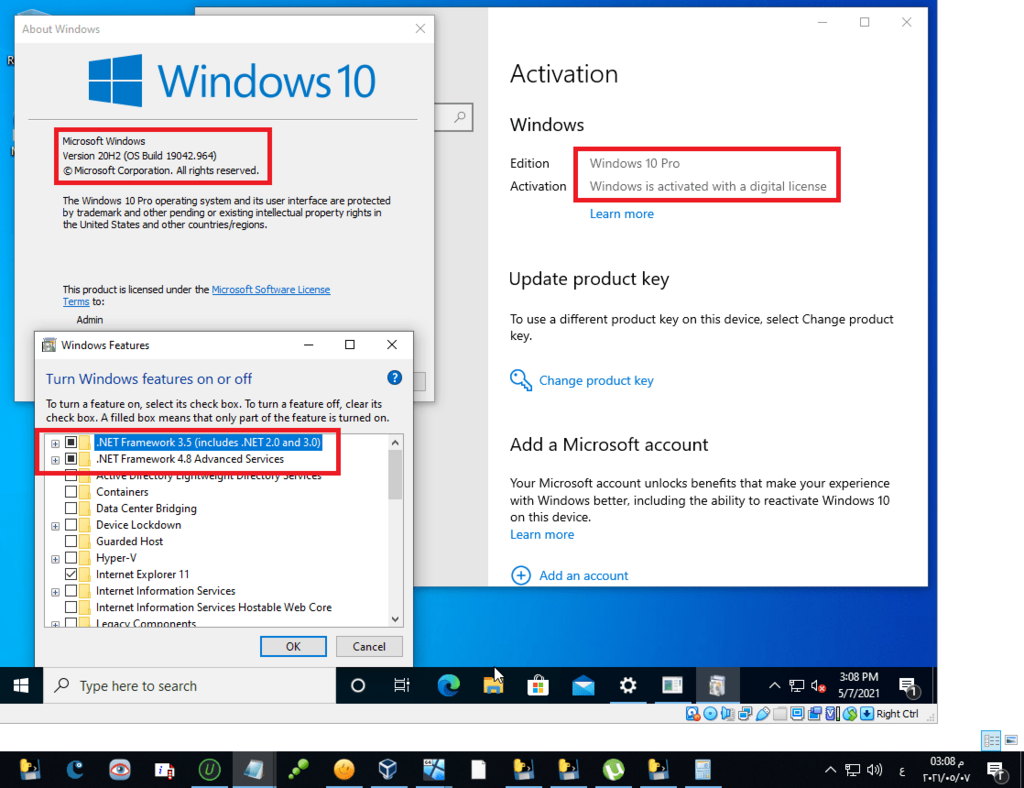The image size is (1024, 788).
Task: Expand .NET Framework 3.5 tree node
Action: [x=56, y=443]
